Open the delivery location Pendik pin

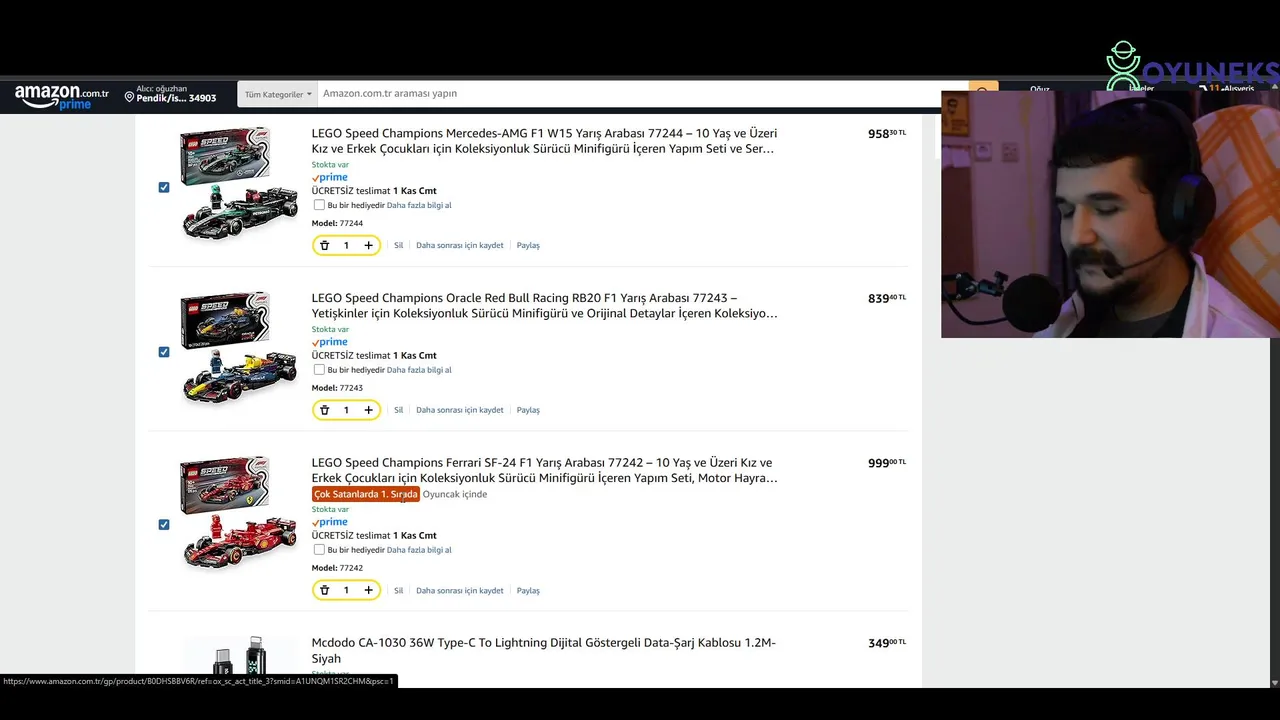170,94
